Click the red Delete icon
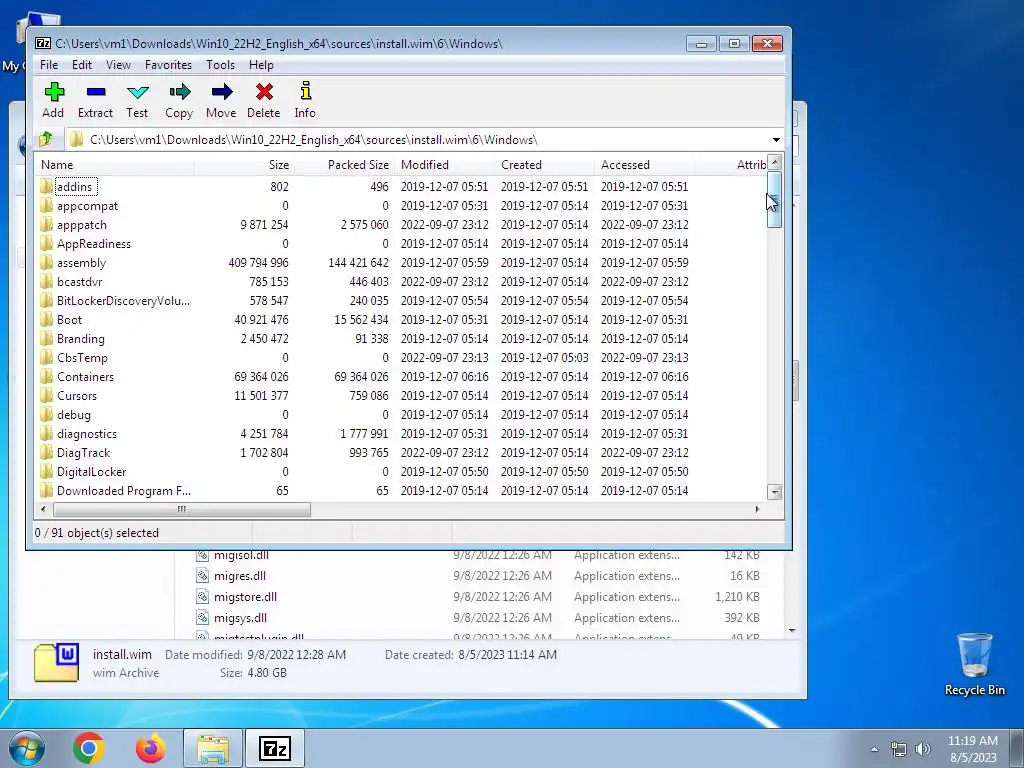The width and height of the screenshot is (1024, 768). coord(264,92)
